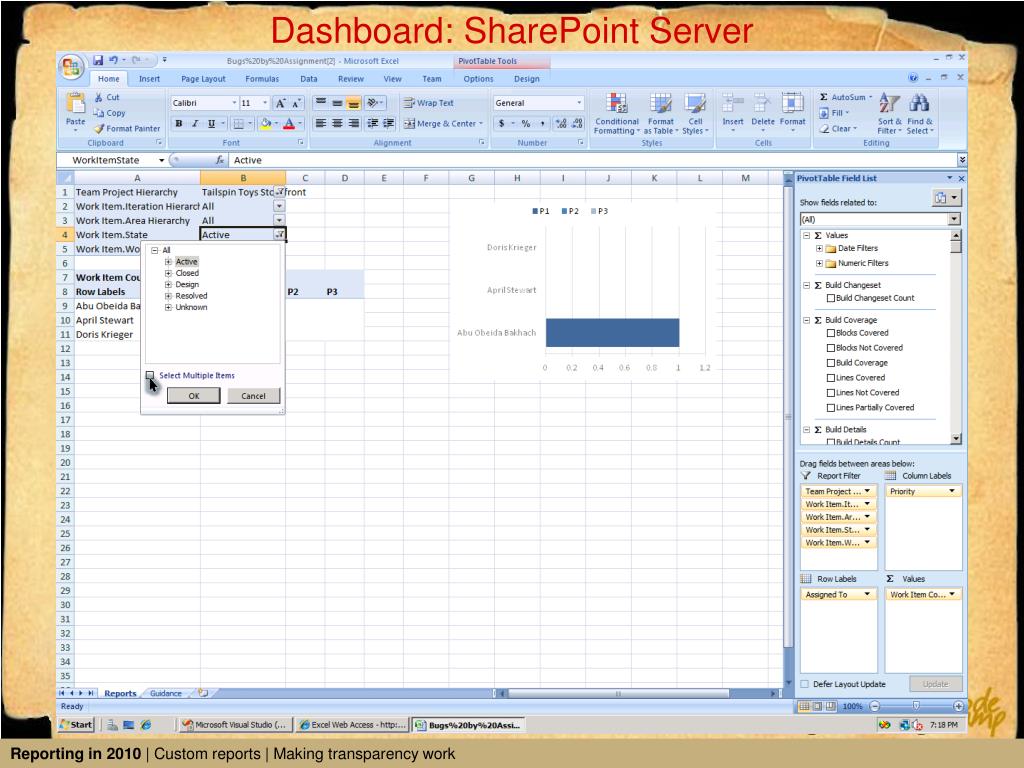Screen dimensions: 1024x768
Task: Apply underline formatting
Action: pyautogui.click(x=211, y=123)
